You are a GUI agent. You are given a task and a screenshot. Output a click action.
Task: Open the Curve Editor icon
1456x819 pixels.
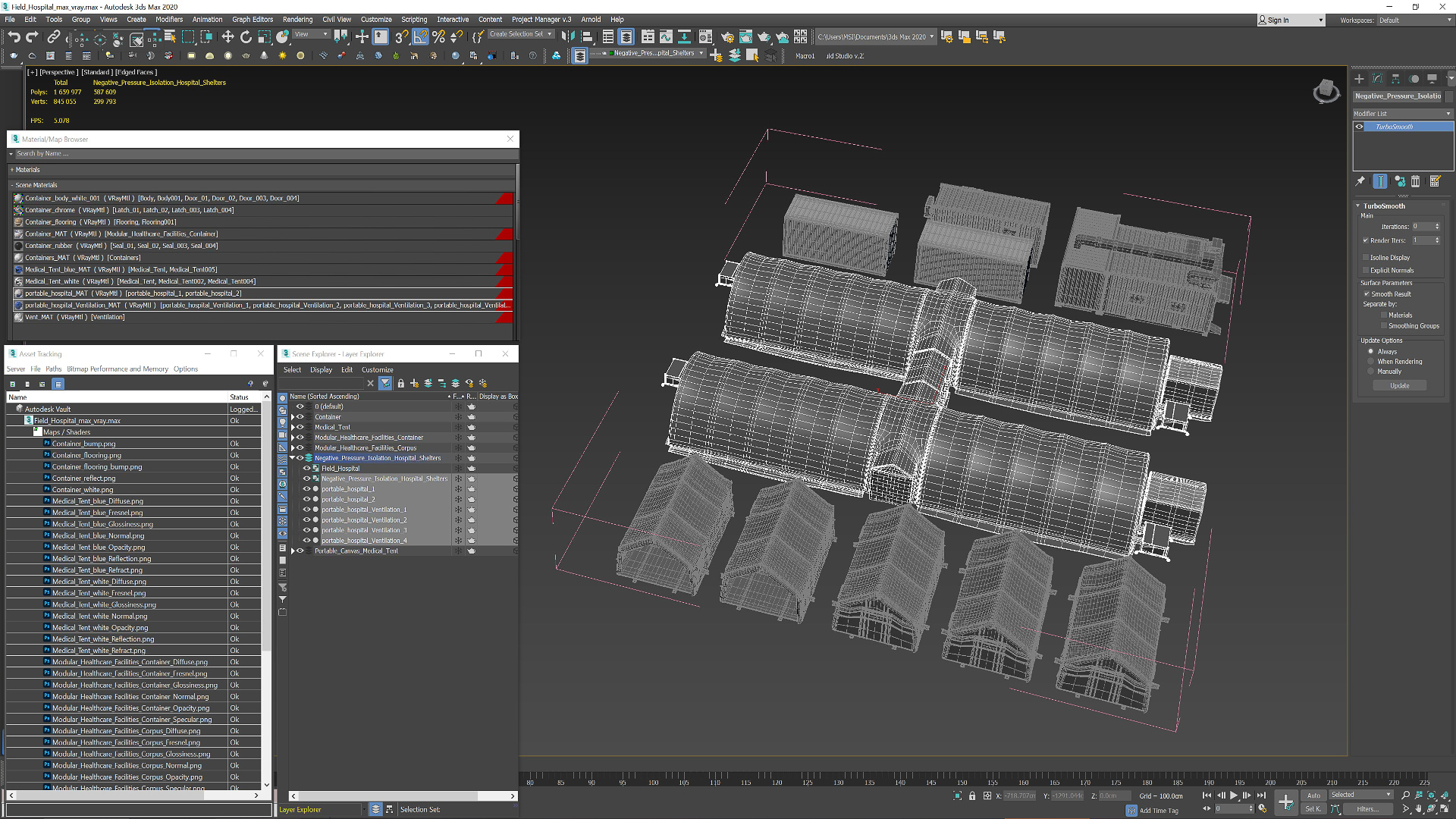[666, 36]
